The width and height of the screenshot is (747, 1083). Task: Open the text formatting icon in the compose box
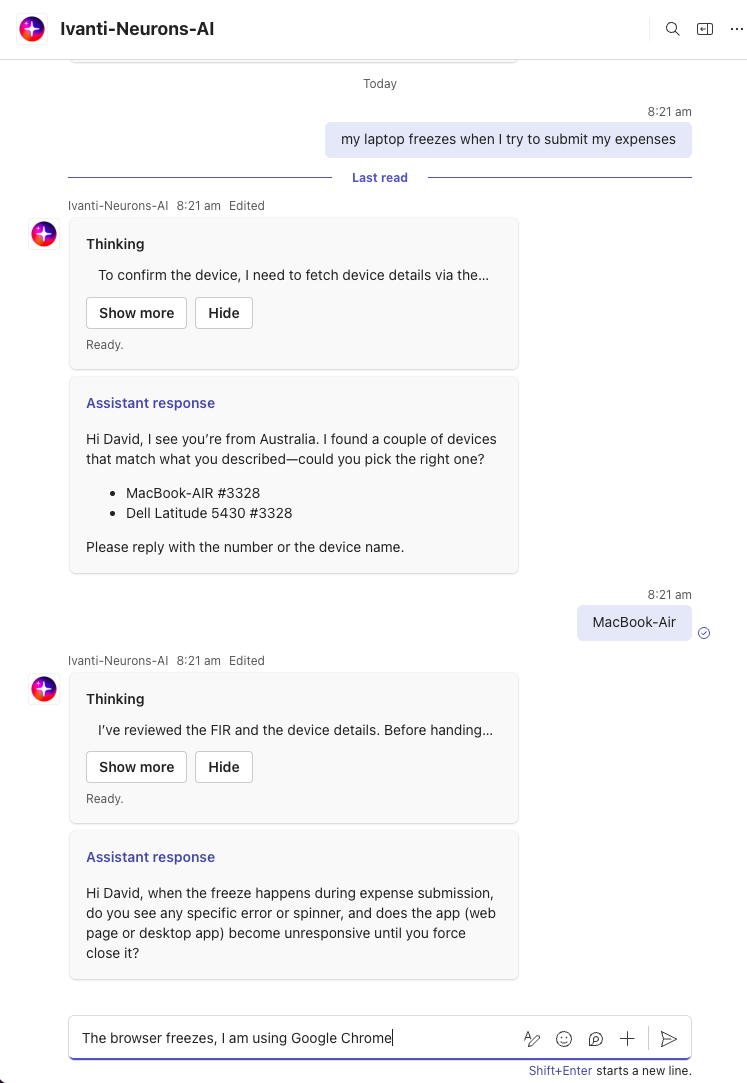click(532, 1039)
